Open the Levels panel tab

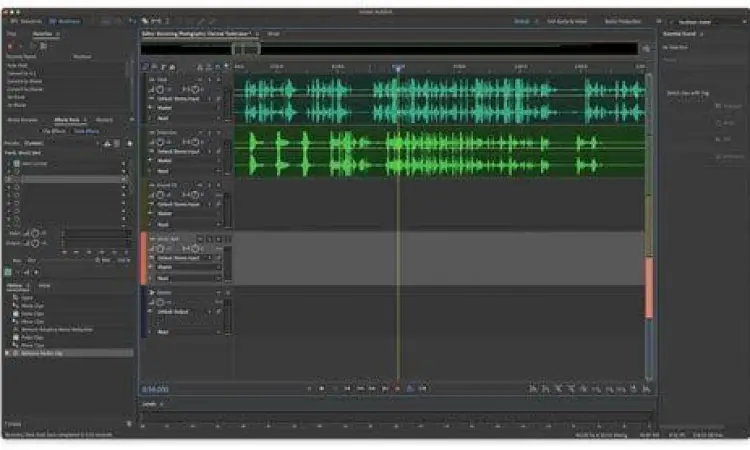(150, 404)
